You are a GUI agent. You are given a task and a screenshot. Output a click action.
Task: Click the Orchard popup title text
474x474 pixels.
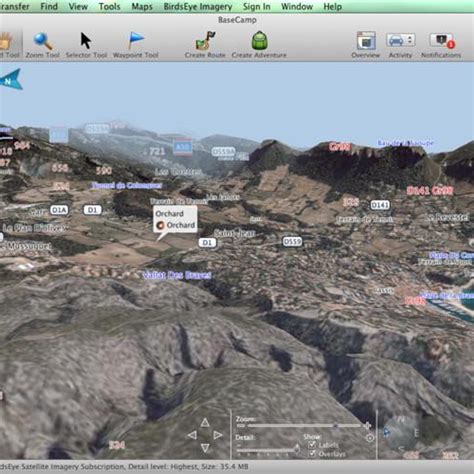click(x=169, y=214)
